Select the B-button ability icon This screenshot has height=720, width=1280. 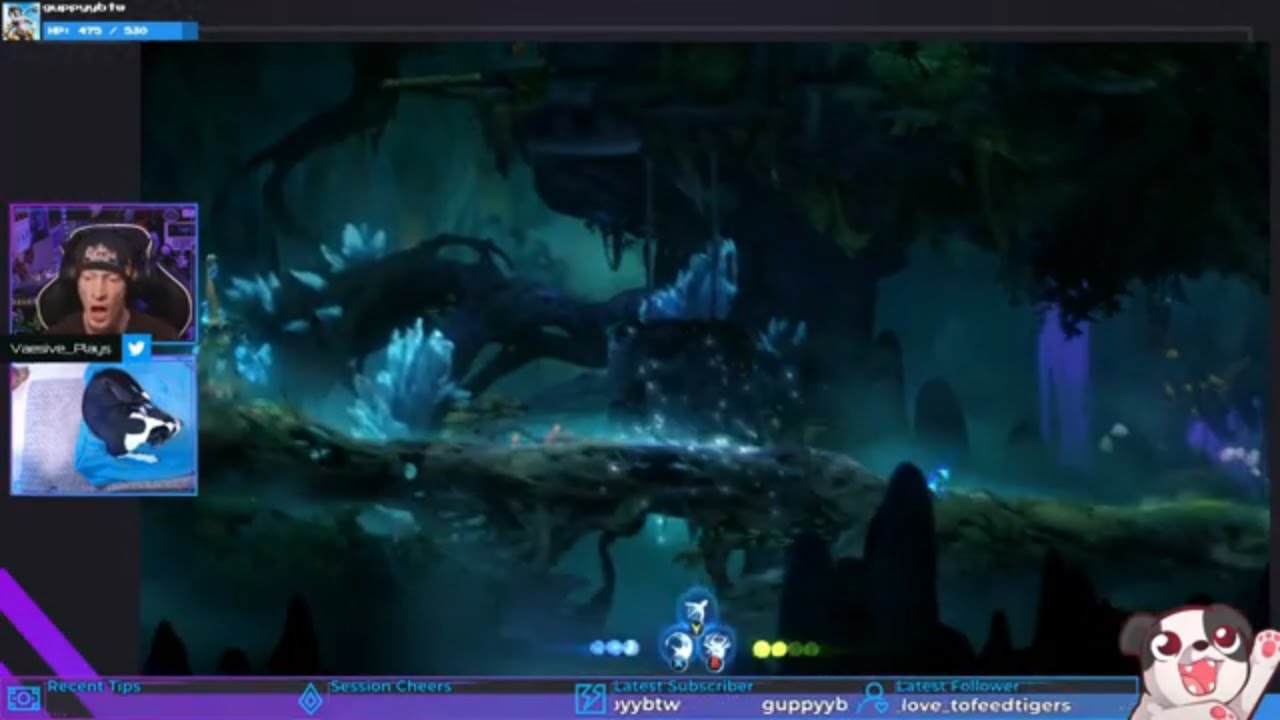[715, 648]
